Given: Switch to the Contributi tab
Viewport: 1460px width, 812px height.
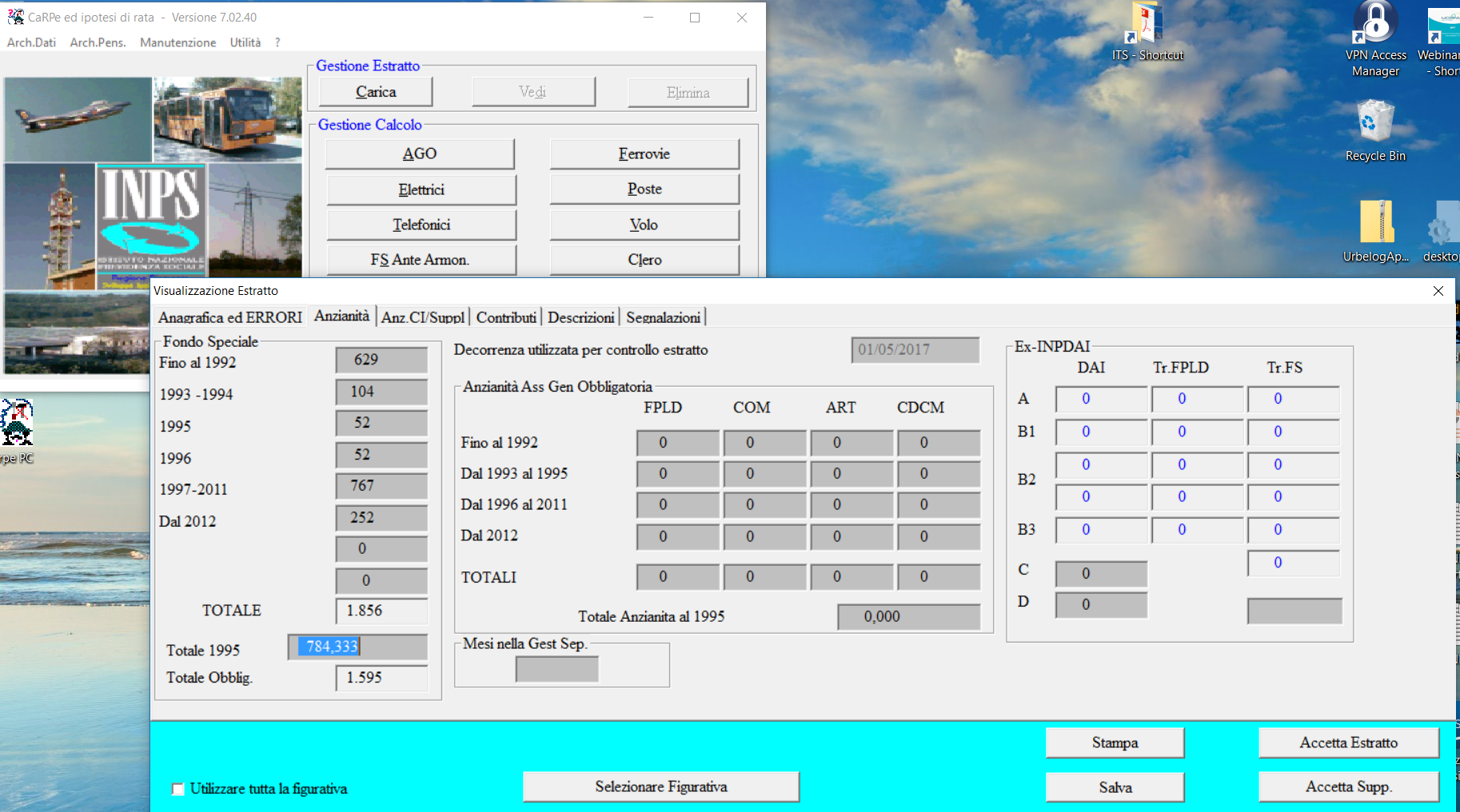Looking at the screenshot, I should coord(505,317).
